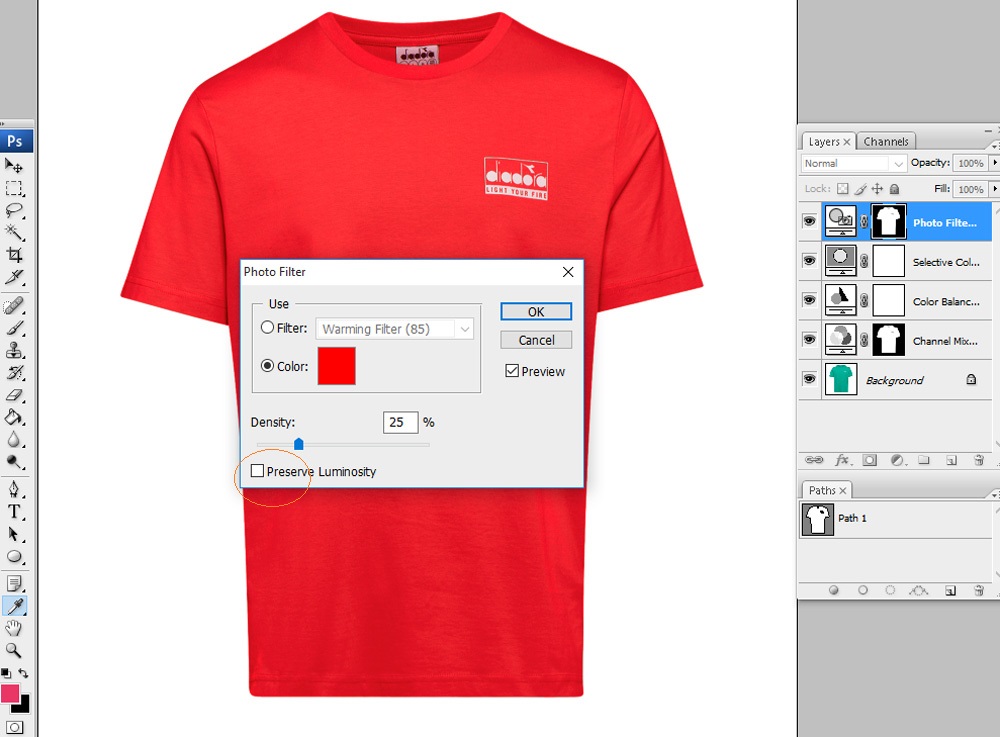Open the Opacity slider arrow
This screenshot has height=737, width=1000.
point(994,163)
